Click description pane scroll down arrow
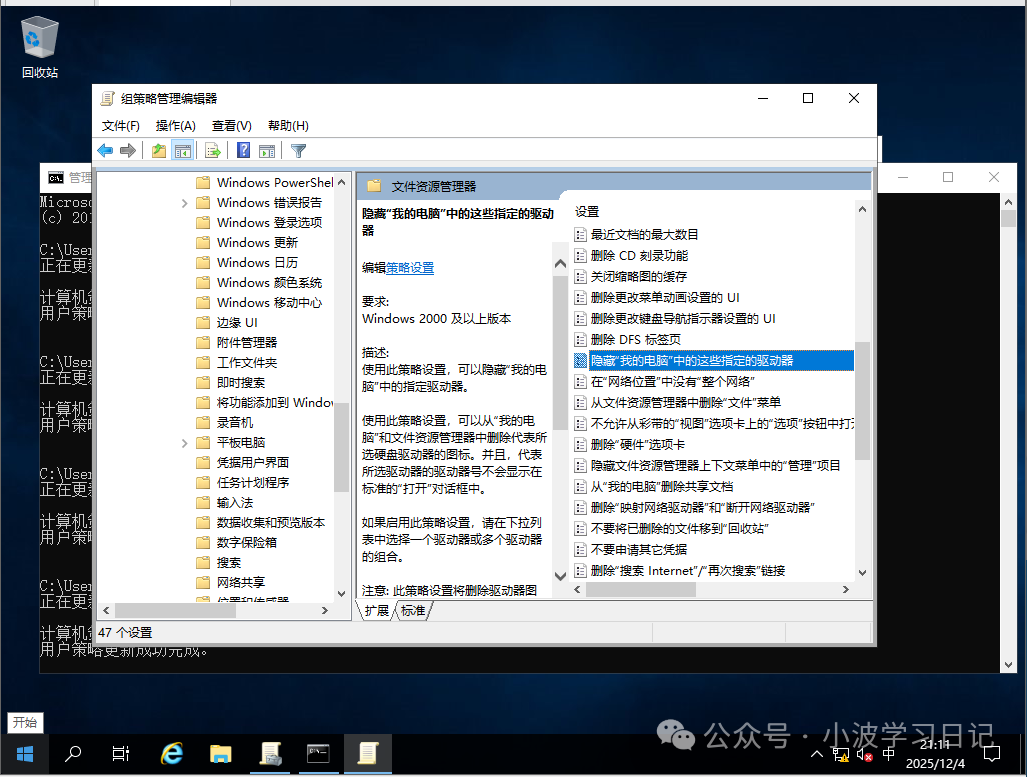1027x777 pixels. [560, 577]
